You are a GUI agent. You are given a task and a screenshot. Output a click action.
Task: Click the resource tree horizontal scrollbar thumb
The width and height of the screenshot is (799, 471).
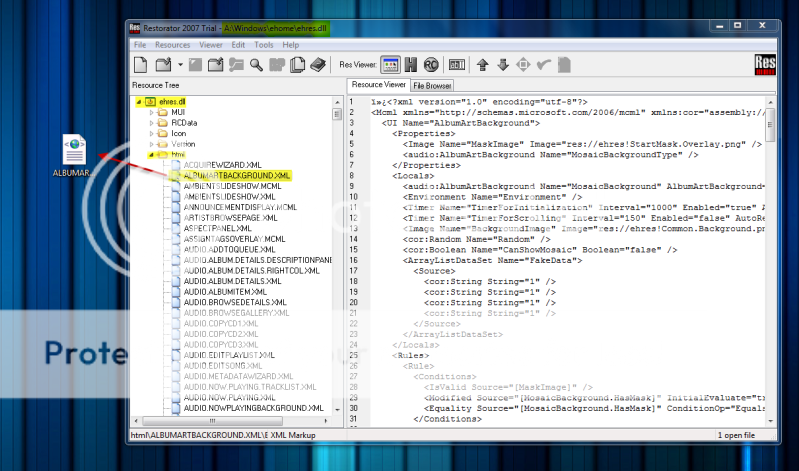(x=212, y=421)
